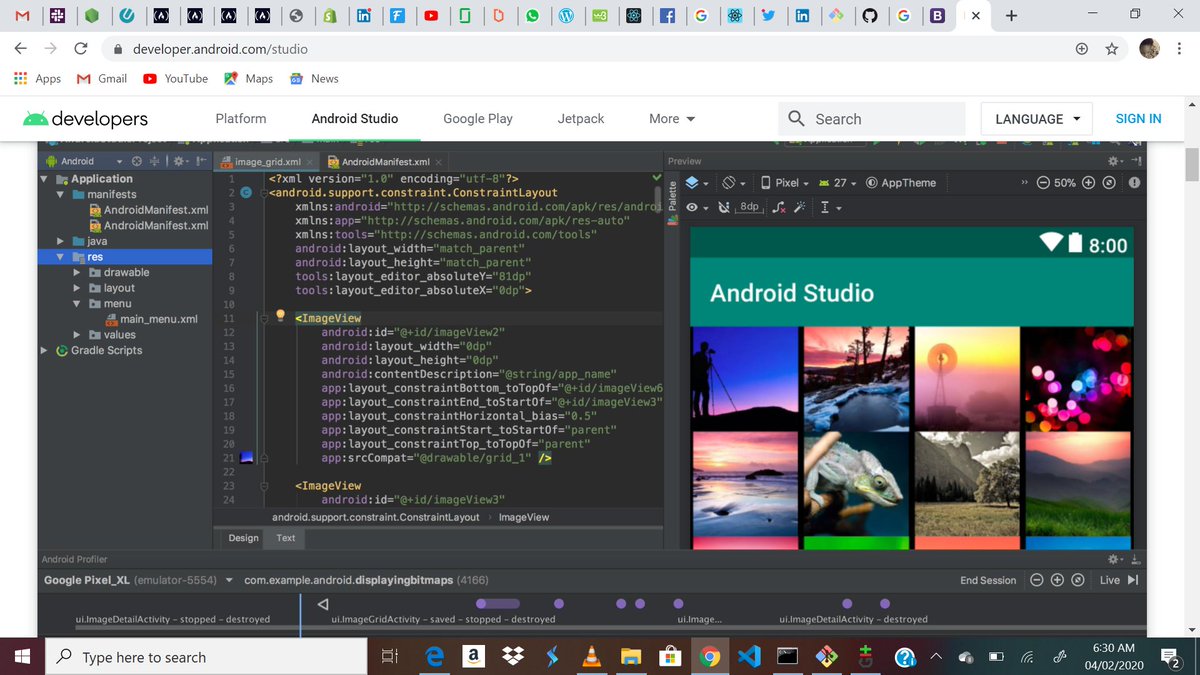Expand the java folder
Screen dimensions: 1200x675
62,241
